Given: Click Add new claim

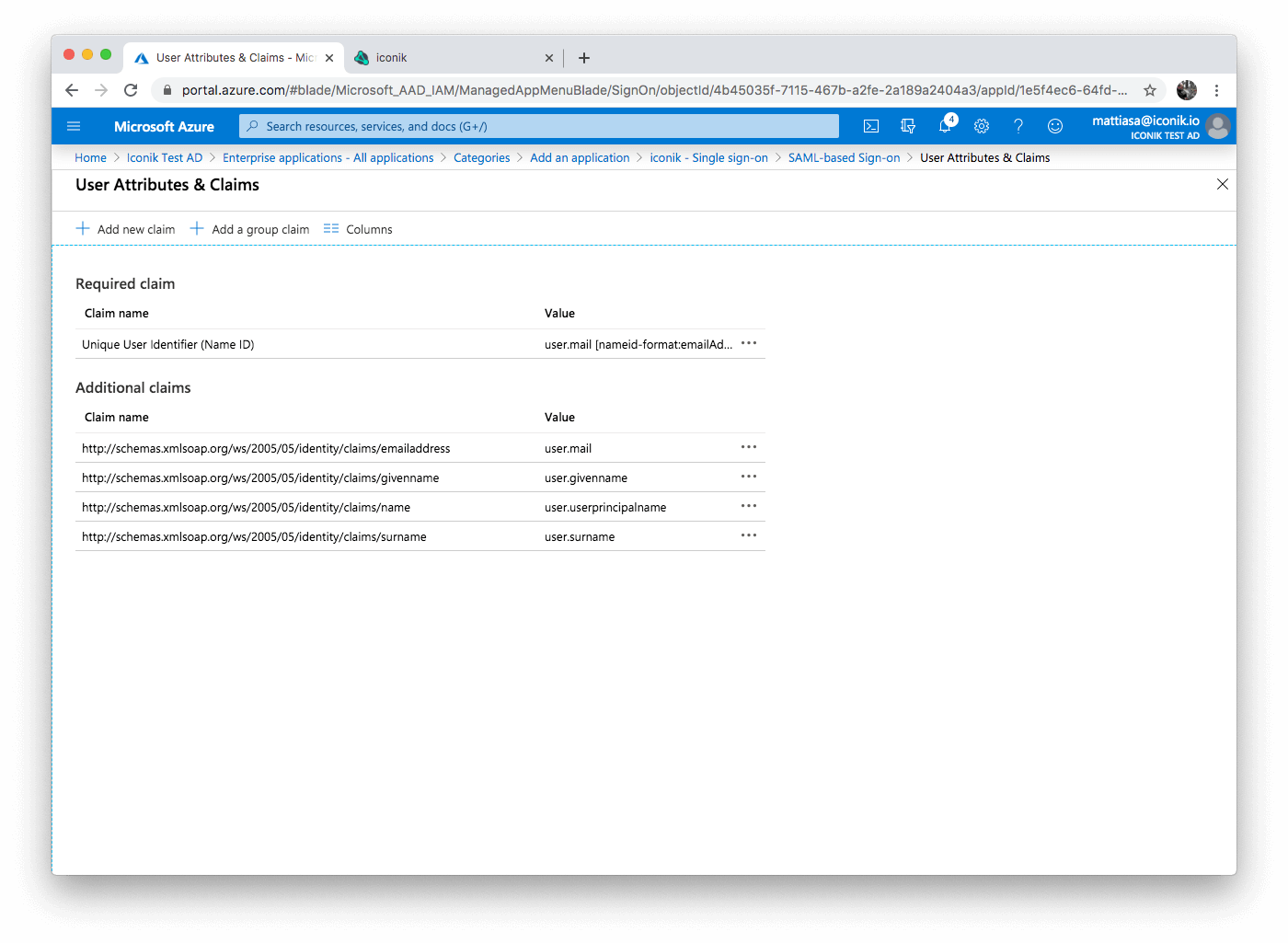Looking at the screenshot, I should coord(126,228).
